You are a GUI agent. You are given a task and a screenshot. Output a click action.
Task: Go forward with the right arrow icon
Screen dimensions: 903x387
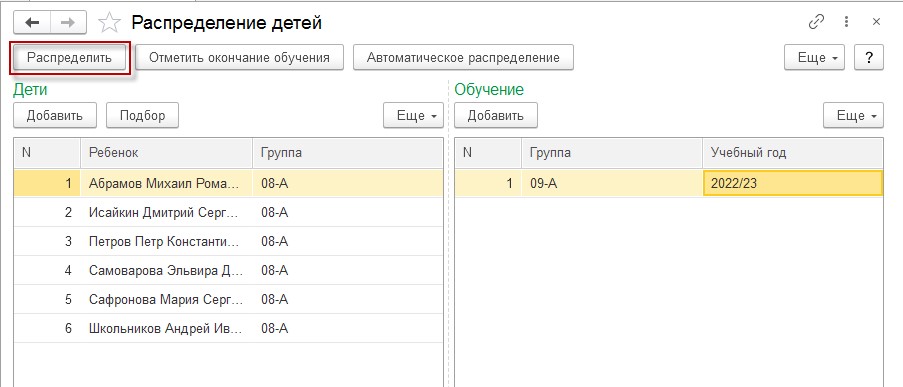(x=68, y=23)
